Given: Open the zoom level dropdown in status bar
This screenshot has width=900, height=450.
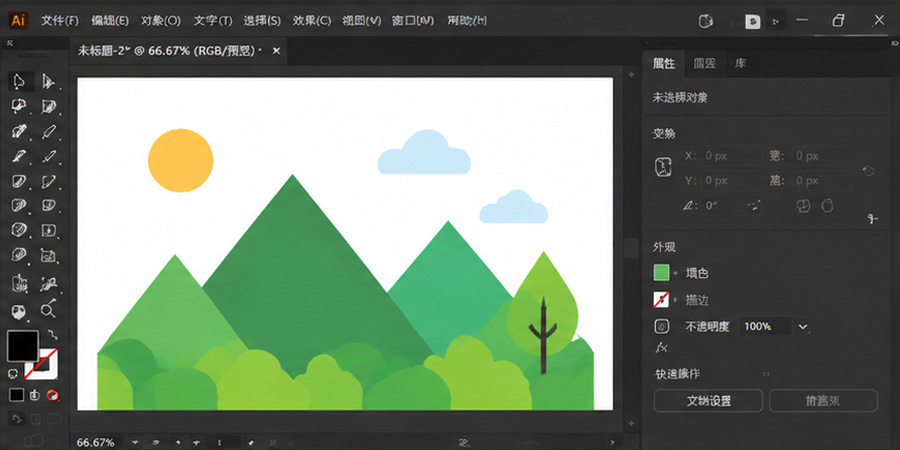Looking at the screenshot, I should [135, 443].
